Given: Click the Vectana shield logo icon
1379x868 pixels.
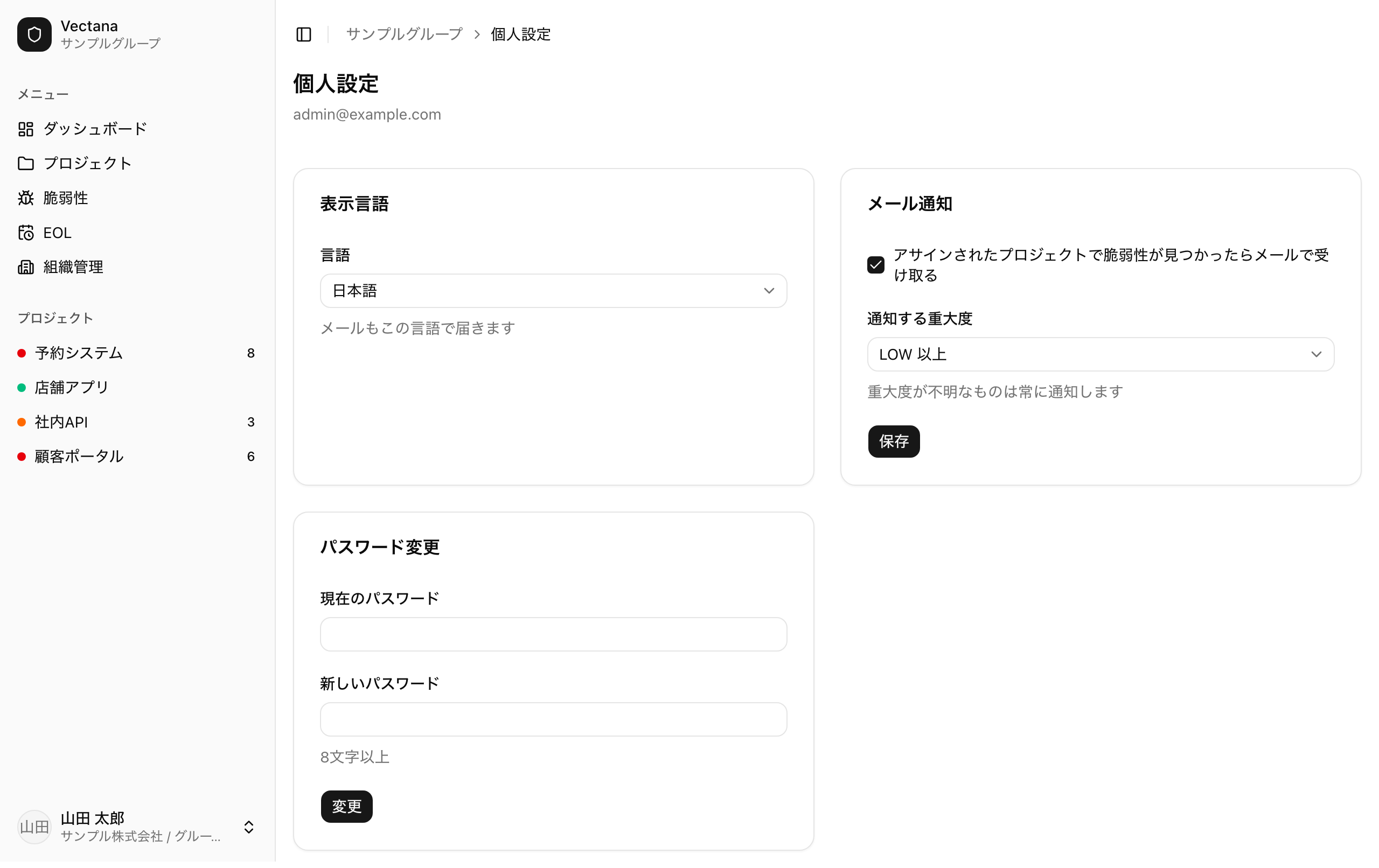Looking at the screenshot, I should point(34,34).
